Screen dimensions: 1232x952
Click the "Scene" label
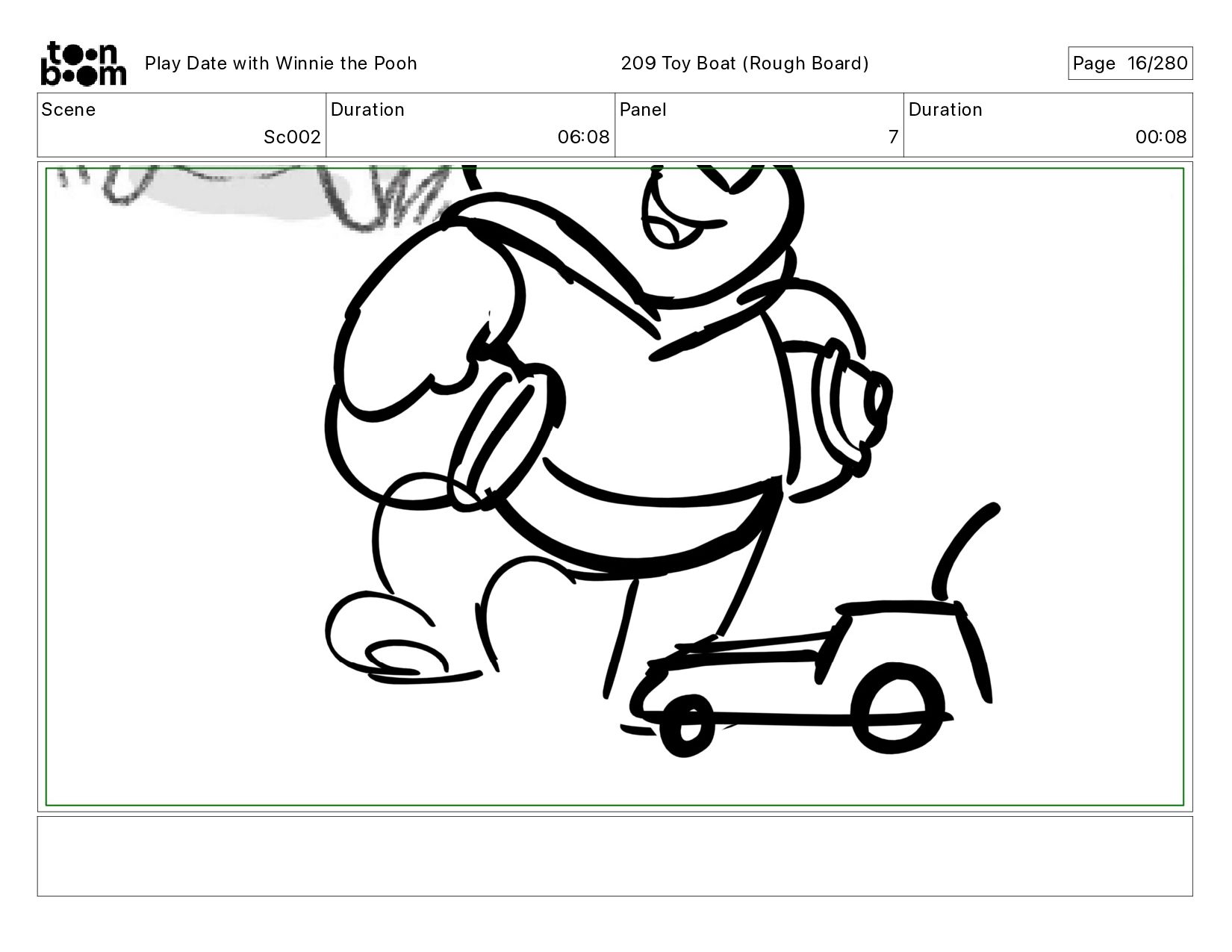tap(69, 110)
